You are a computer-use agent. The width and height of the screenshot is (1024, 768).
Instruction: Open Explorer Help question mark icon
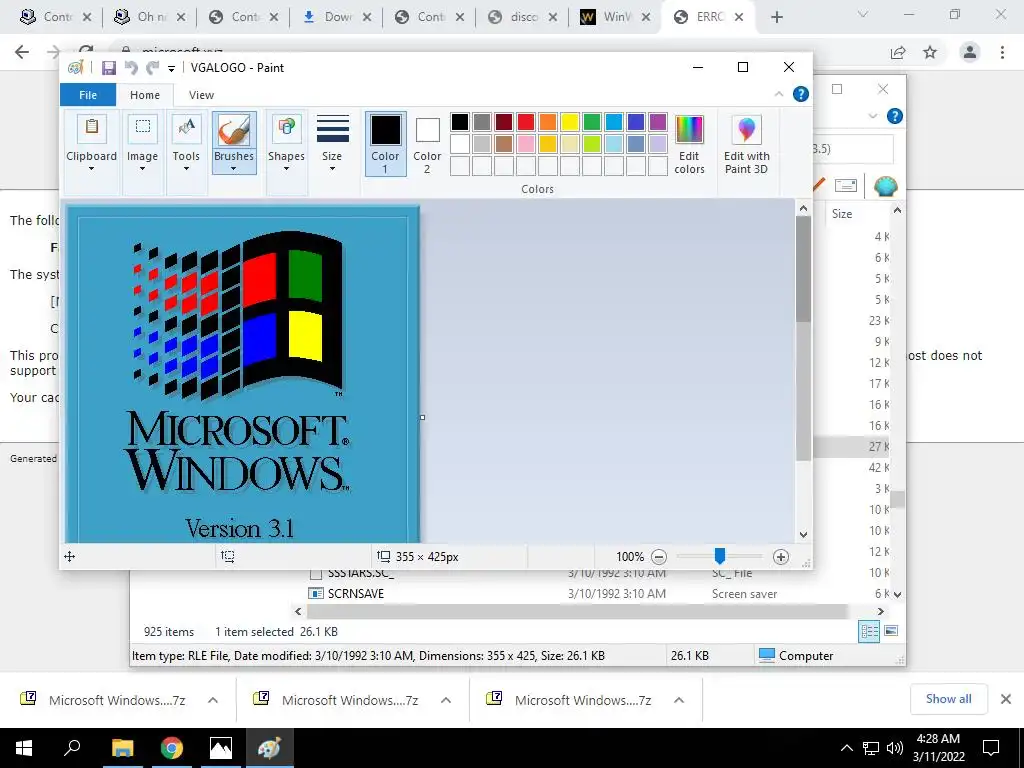click(x=895, y=116)
